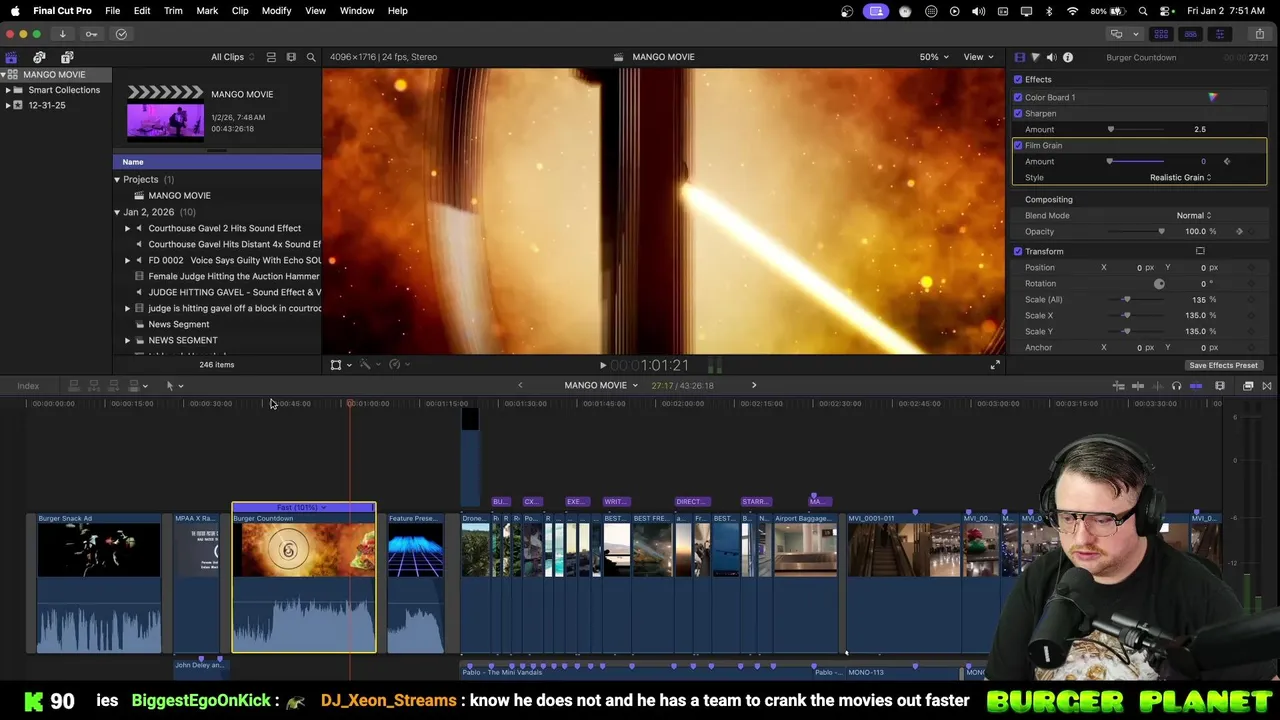Viewport: 1280px width, 720px height.
Task: Open the Window menu
Action: tap(357, 10)
